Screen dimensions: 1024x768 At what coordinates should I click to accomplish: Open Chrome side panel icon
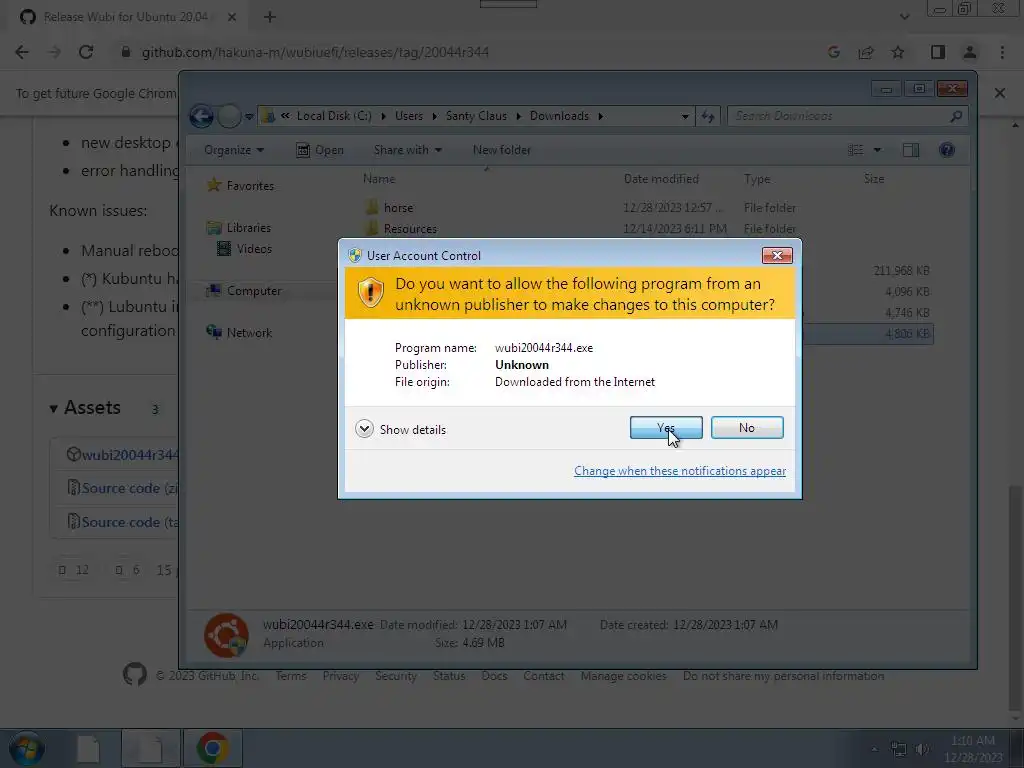[x=938, y=52]
